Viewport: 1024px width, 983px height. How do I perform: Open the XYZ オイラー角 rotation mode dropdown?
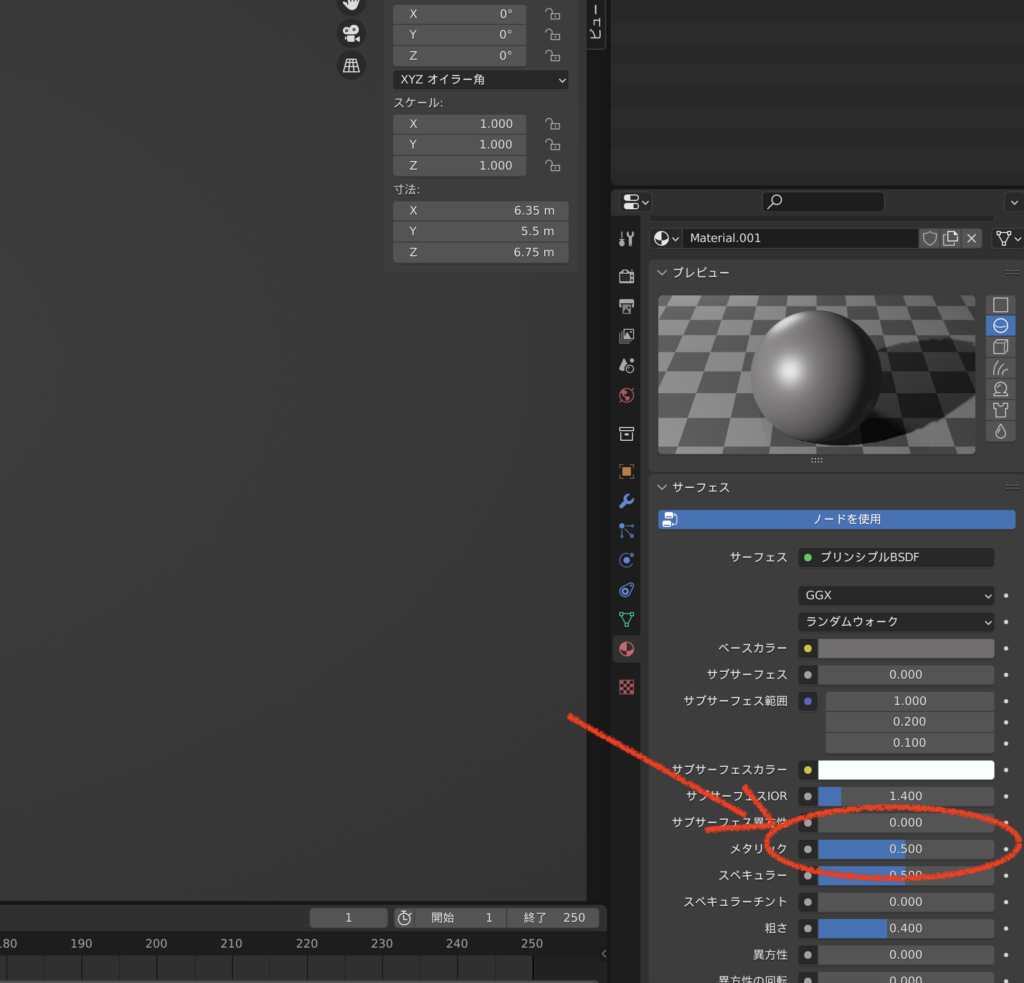click(481, 79)
